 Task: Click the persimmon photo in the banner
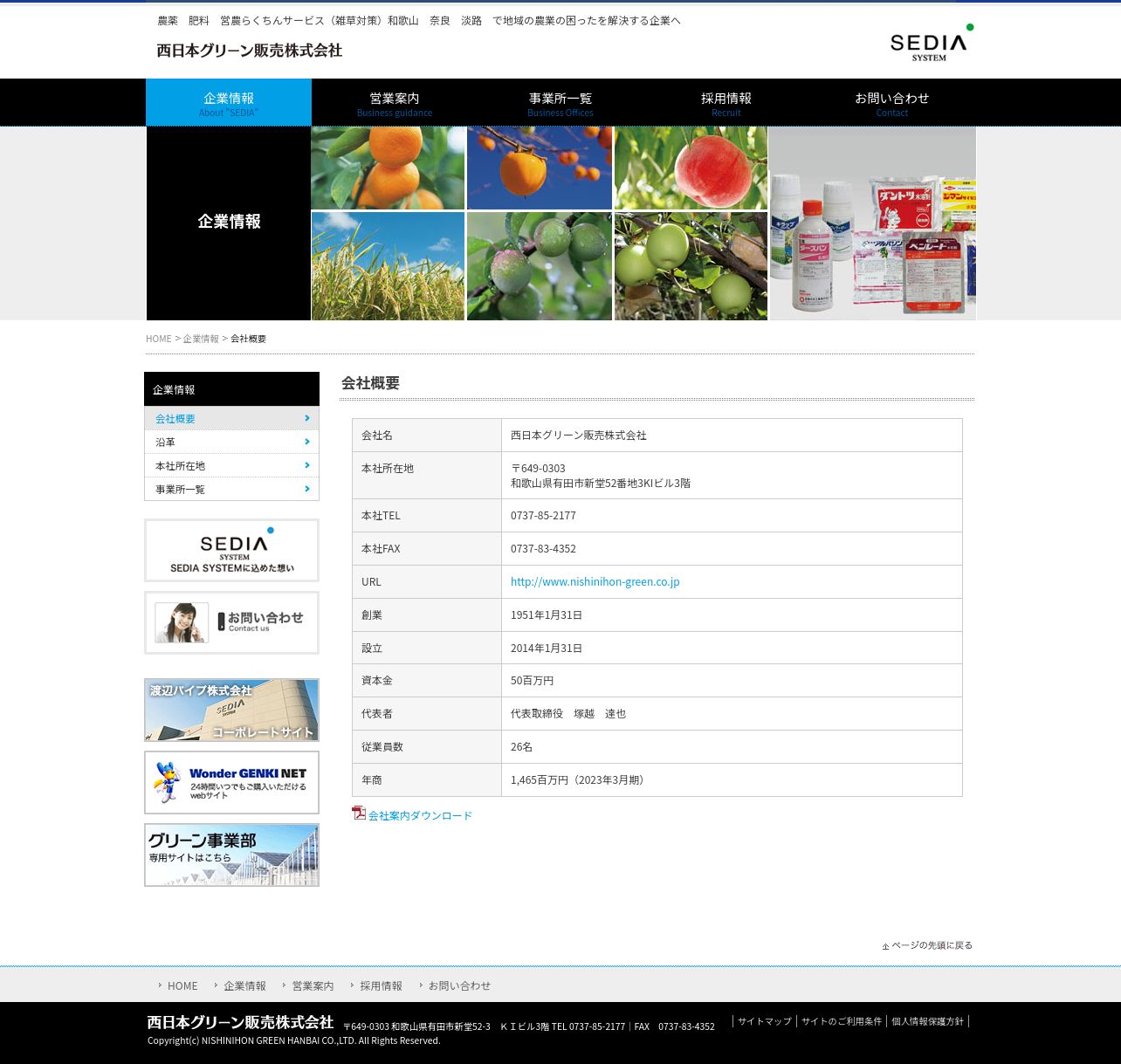click(540, 168)
